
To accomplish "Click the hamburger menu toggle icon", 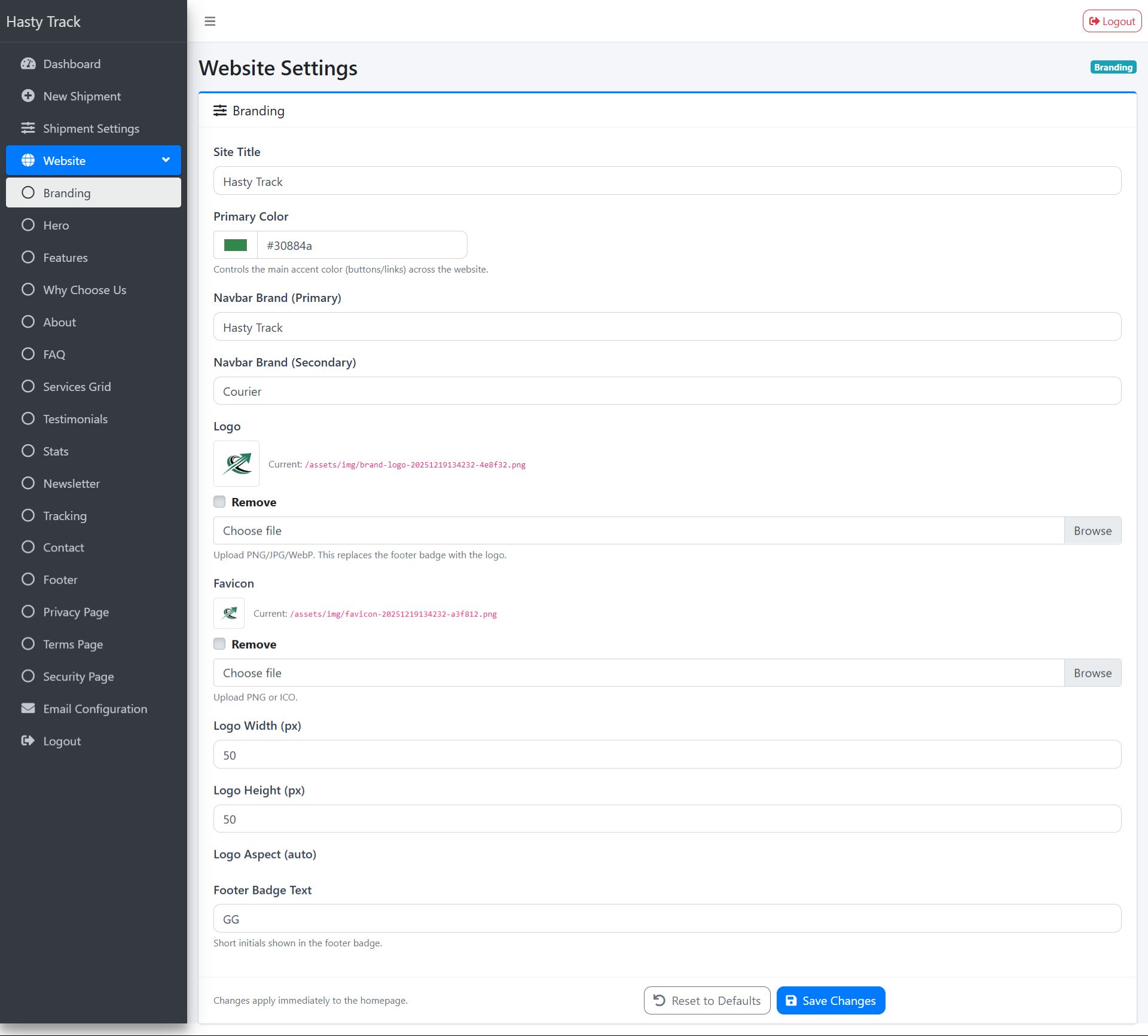I will point(210,22).
